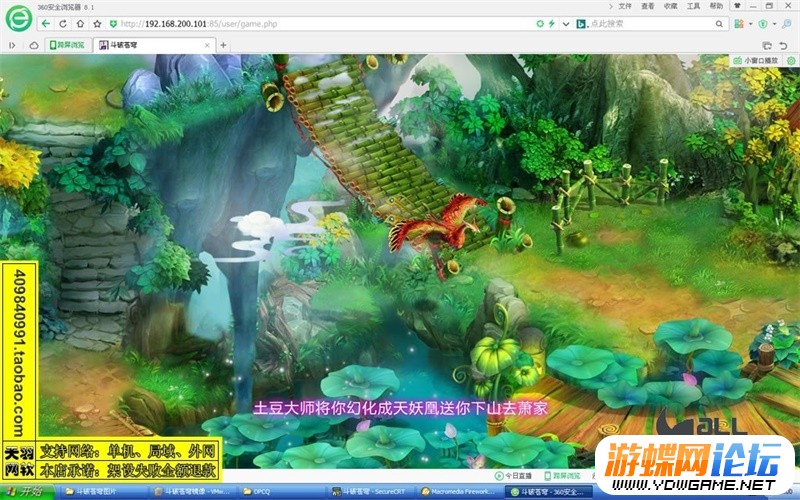
Task: Click the 今日直播 status bar link
Action: (513, 476)
